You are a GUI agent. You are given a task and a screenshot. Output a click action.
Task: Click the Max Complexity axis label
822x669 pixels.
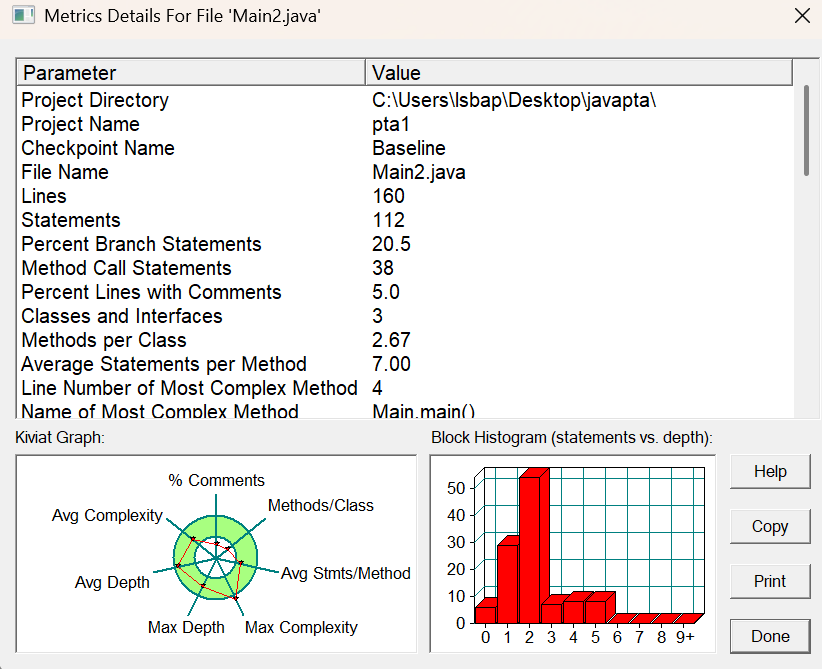301,628
